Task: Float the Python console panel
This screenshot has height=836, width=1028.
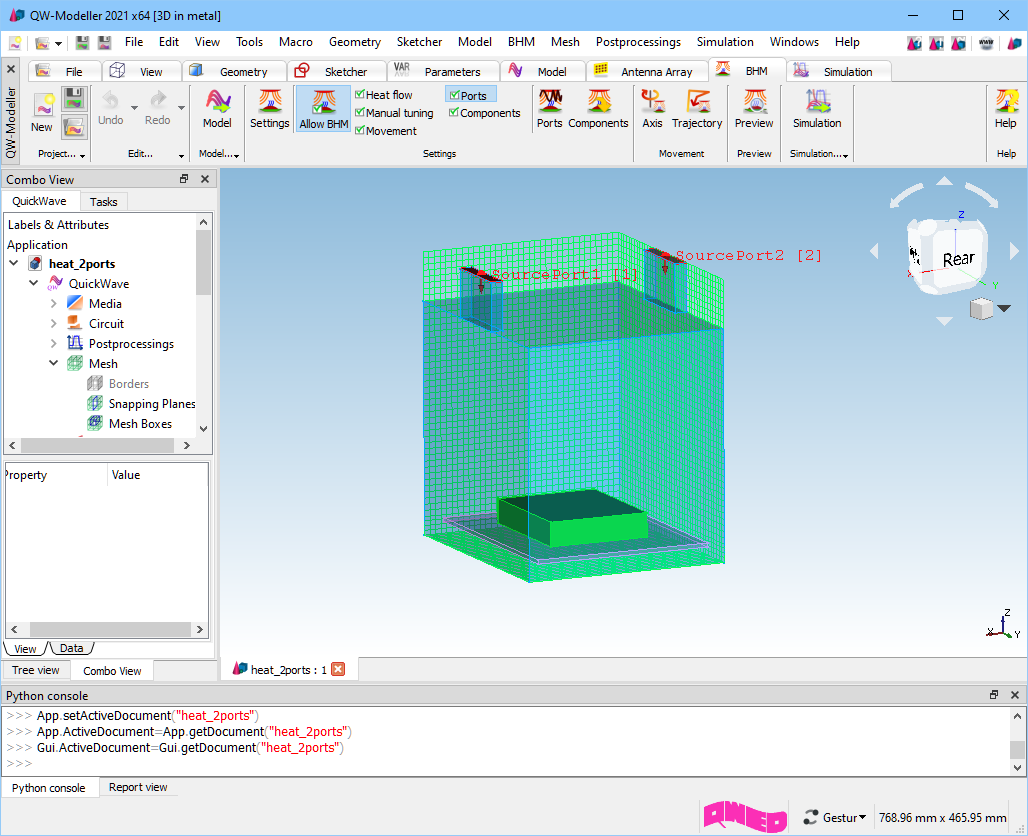Action: click(x=995, y=695)
